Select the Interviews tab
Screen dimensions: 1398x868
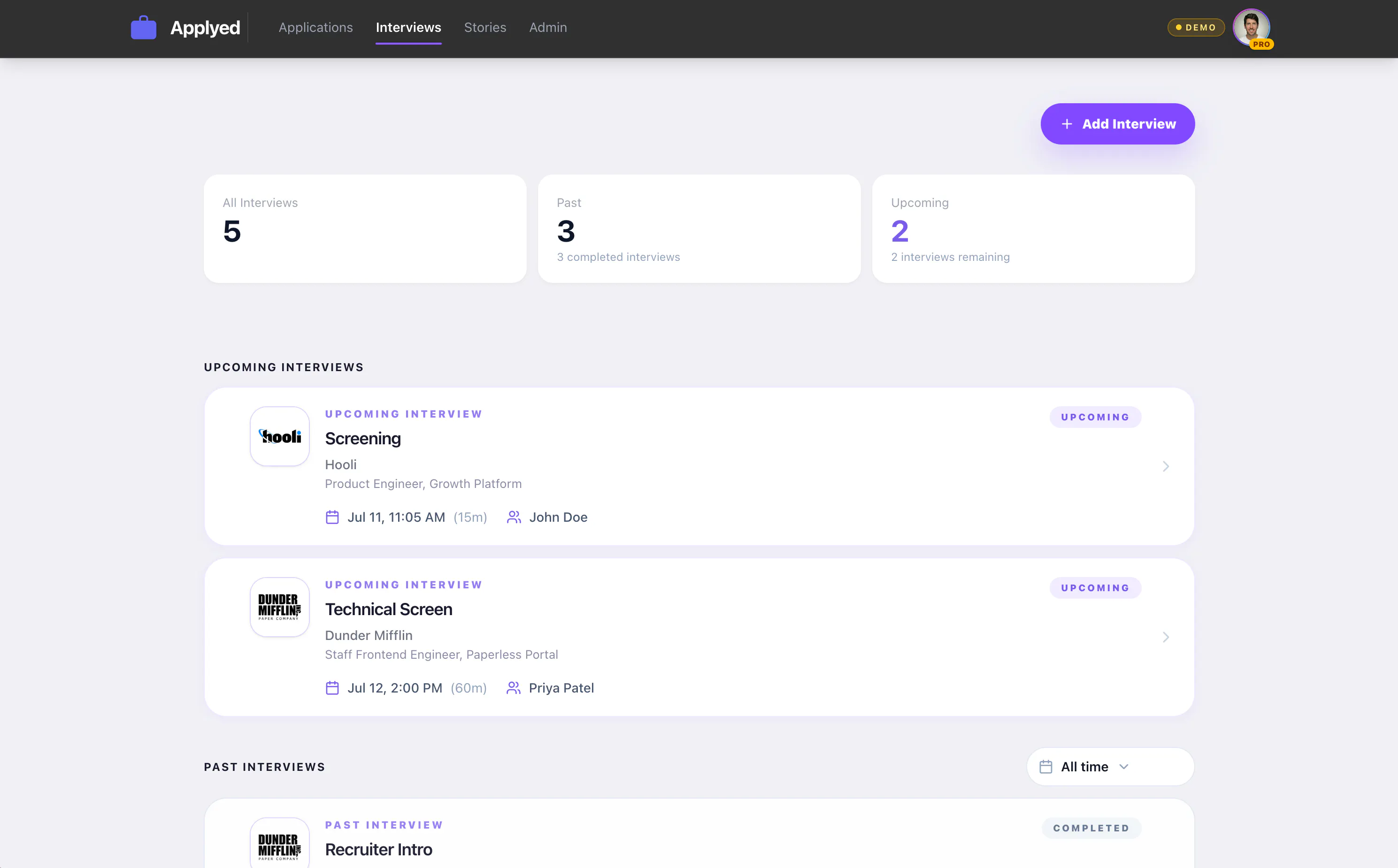point(408,28)
